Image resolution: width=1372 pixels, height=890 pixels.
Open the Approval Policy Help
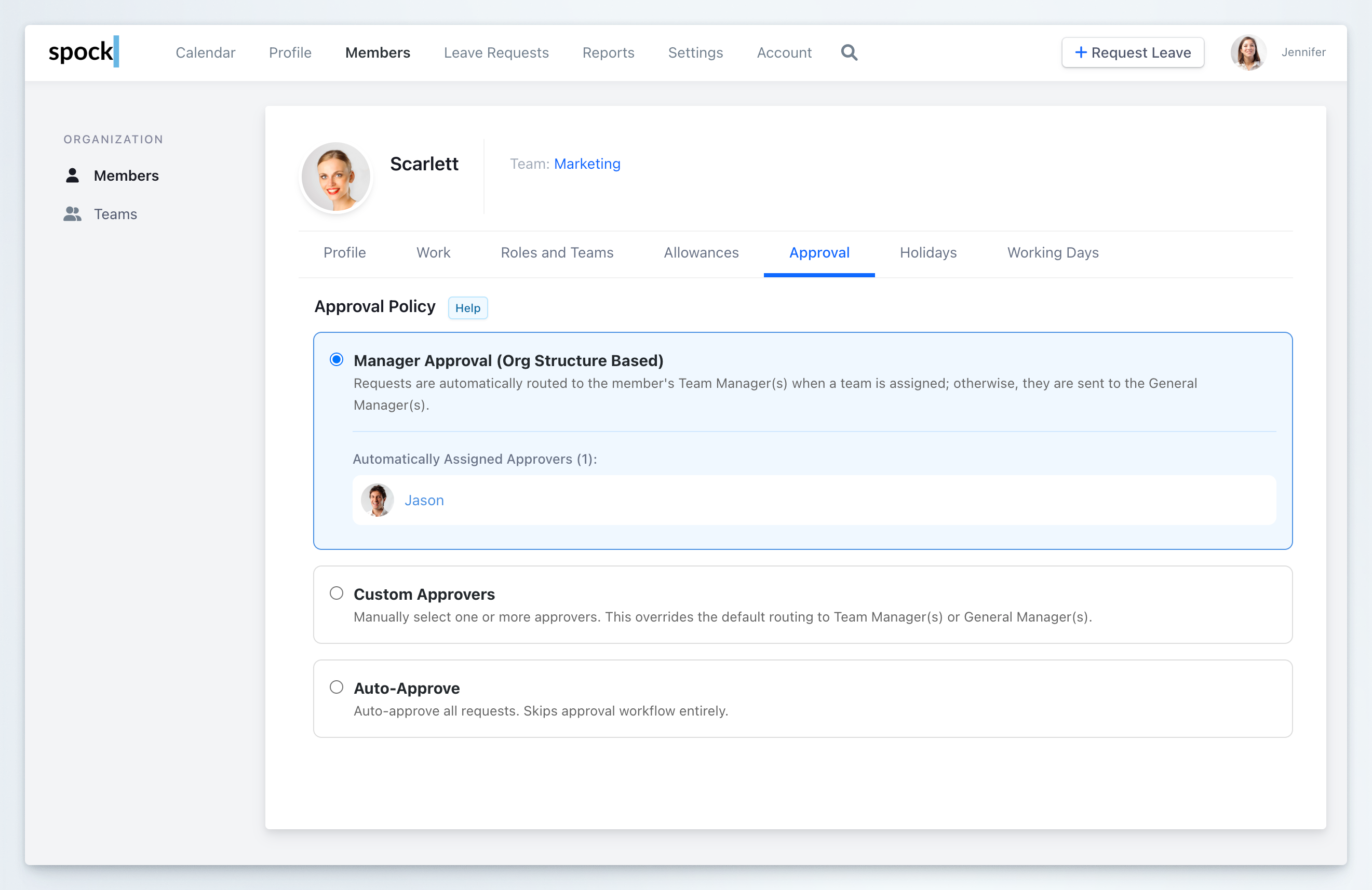point(467,307)
